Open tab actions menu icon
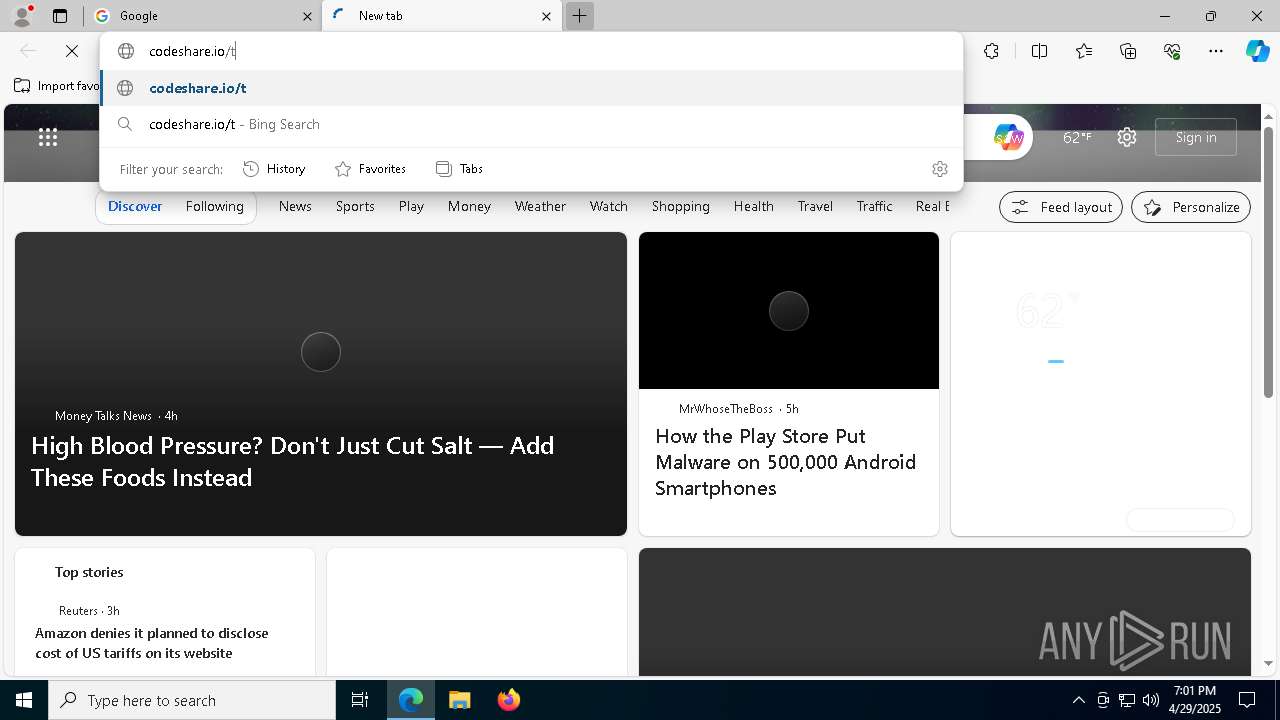Image resolution: width=1280 pixels, height=720 pixels. (x=60, y=16)
